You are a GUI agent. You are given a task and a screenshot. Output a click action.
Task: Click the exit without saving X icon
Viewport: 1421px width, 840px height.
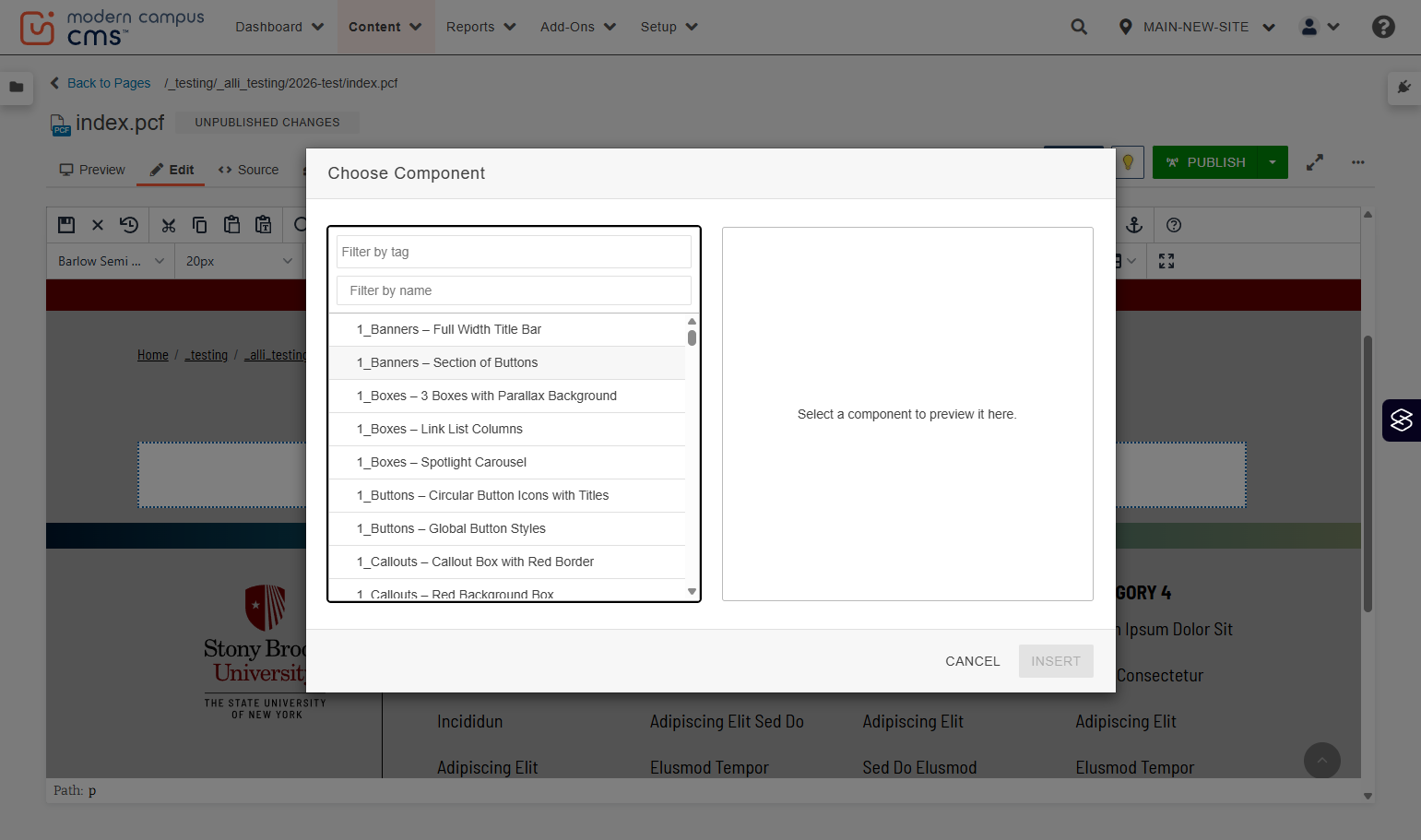click(98, 225)
